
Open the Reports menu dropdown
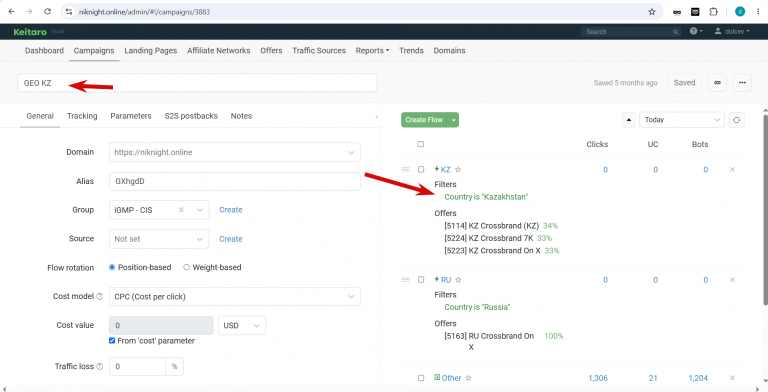pyautogui.click(x=372, y=50)
